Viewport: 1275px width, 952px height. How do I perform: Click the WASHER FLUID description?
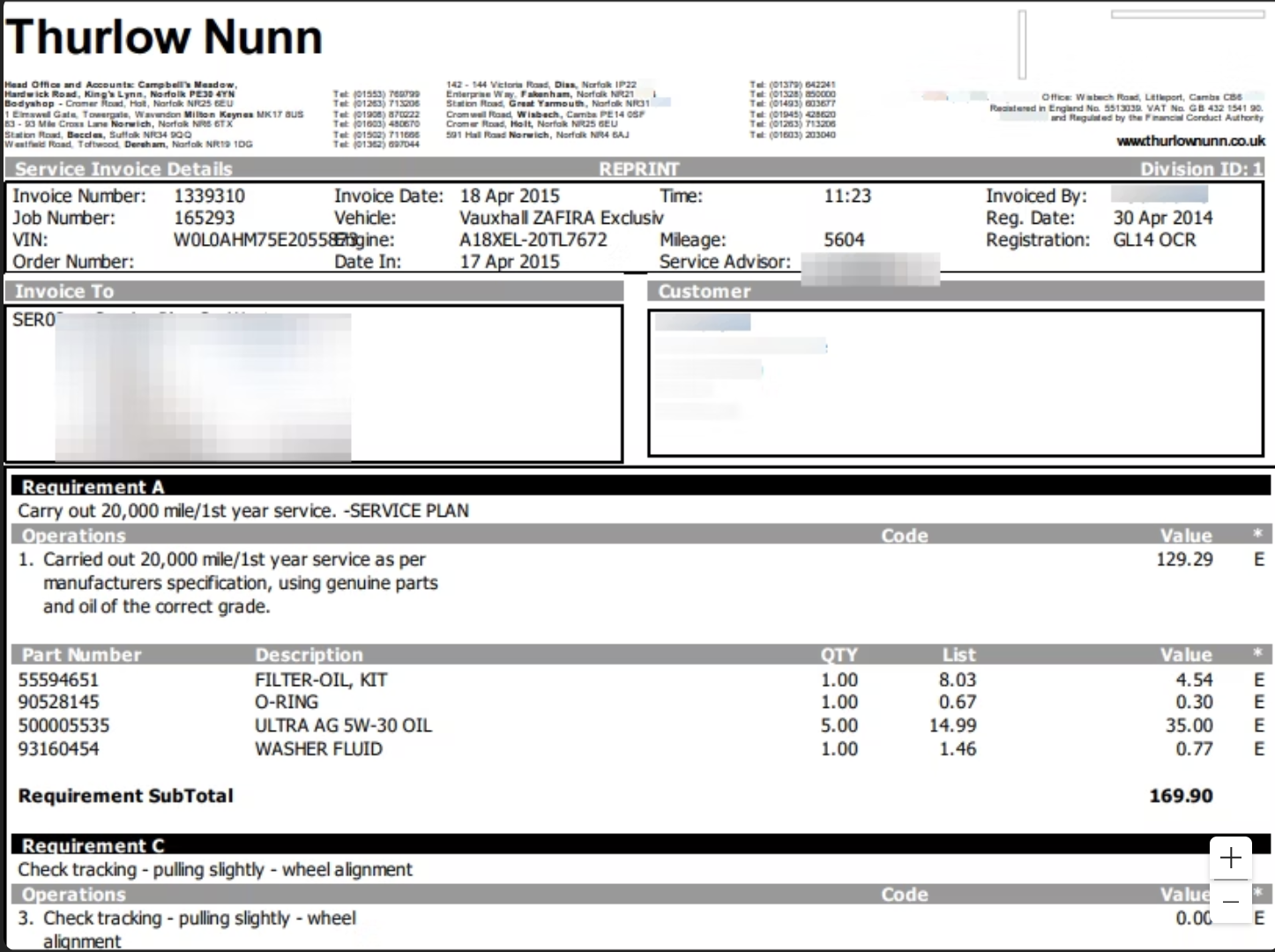(318, 748)
